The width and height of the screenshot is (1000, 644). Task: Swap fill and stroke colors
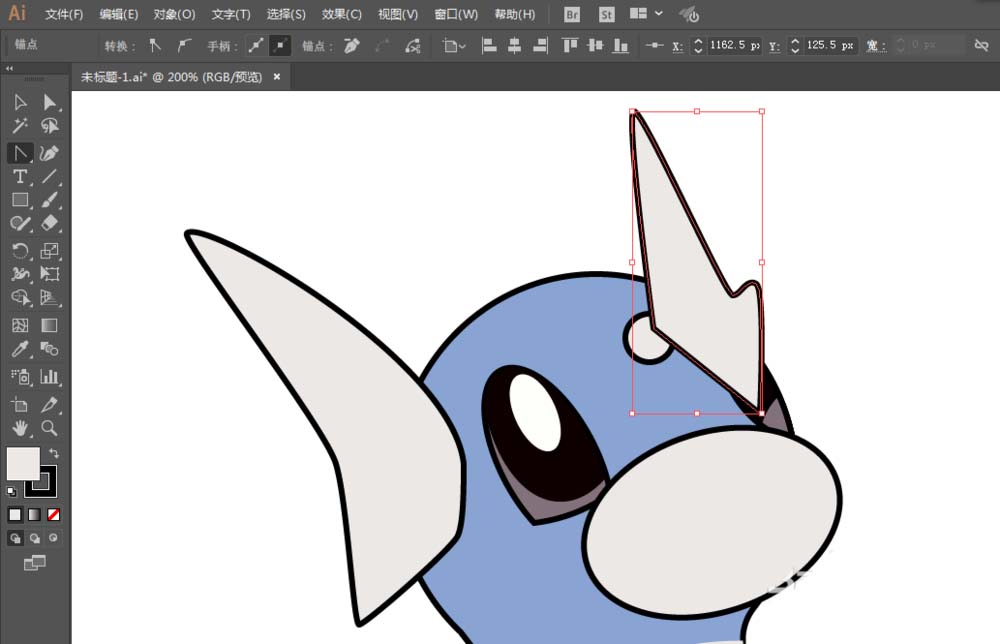(x=54, y=453)
